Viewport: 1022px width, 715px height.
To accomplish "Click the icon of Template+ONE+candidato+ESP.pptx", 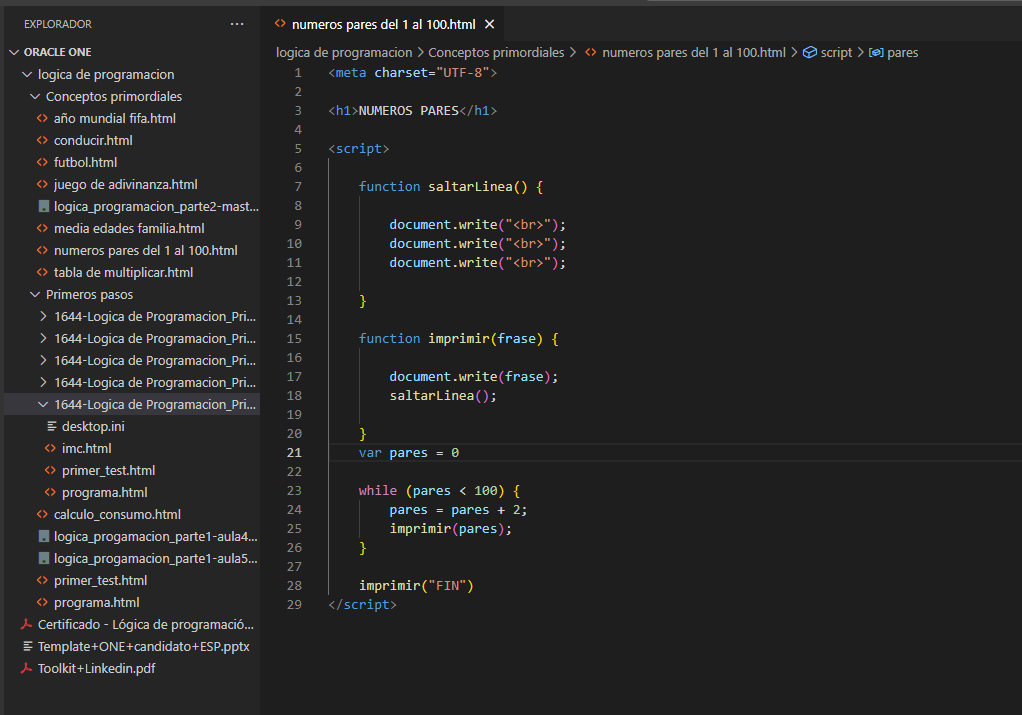I will pyautogui.click(x=27, y=647).
